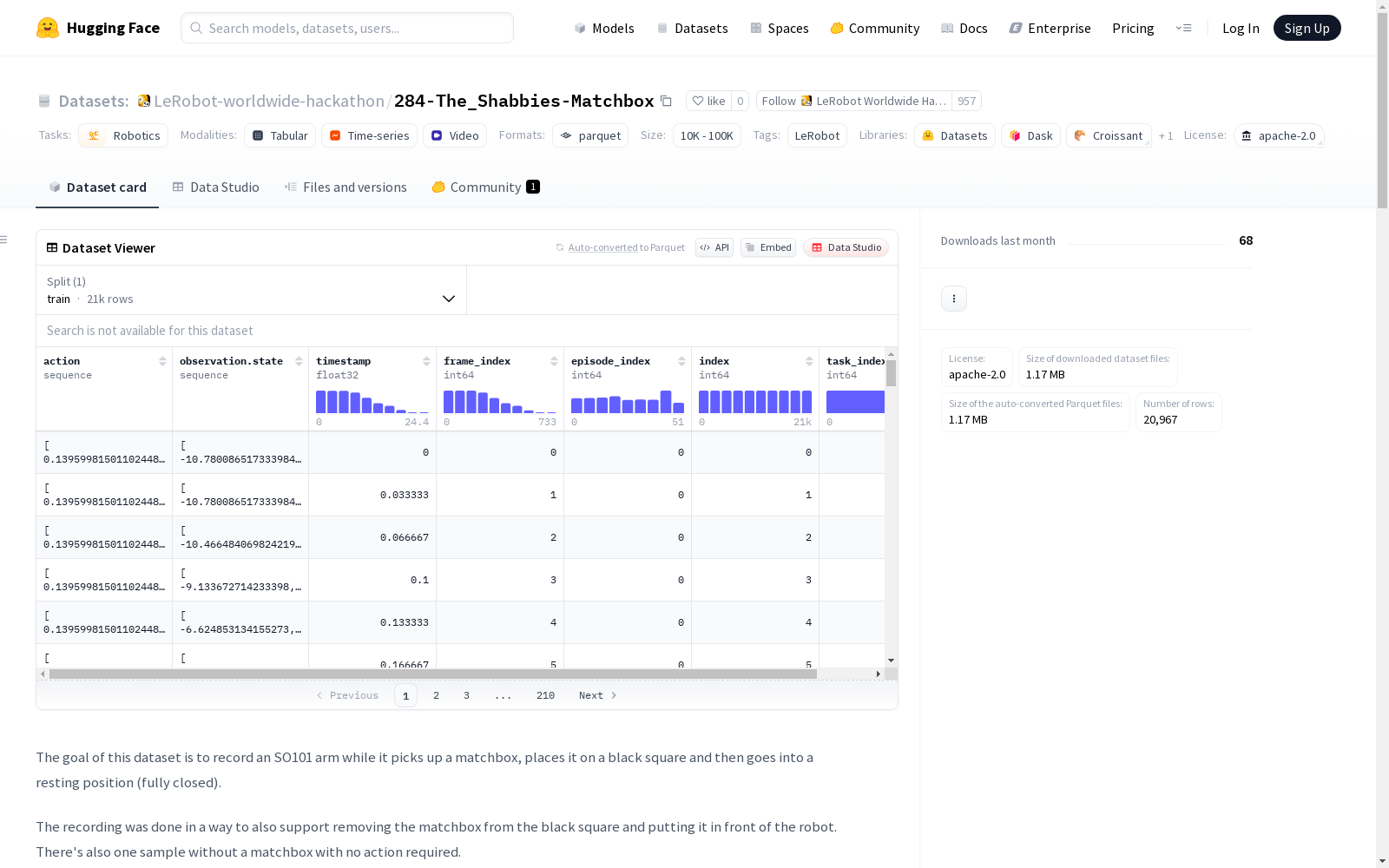Open the API button in Dataset Viewer

coord(714,247)
